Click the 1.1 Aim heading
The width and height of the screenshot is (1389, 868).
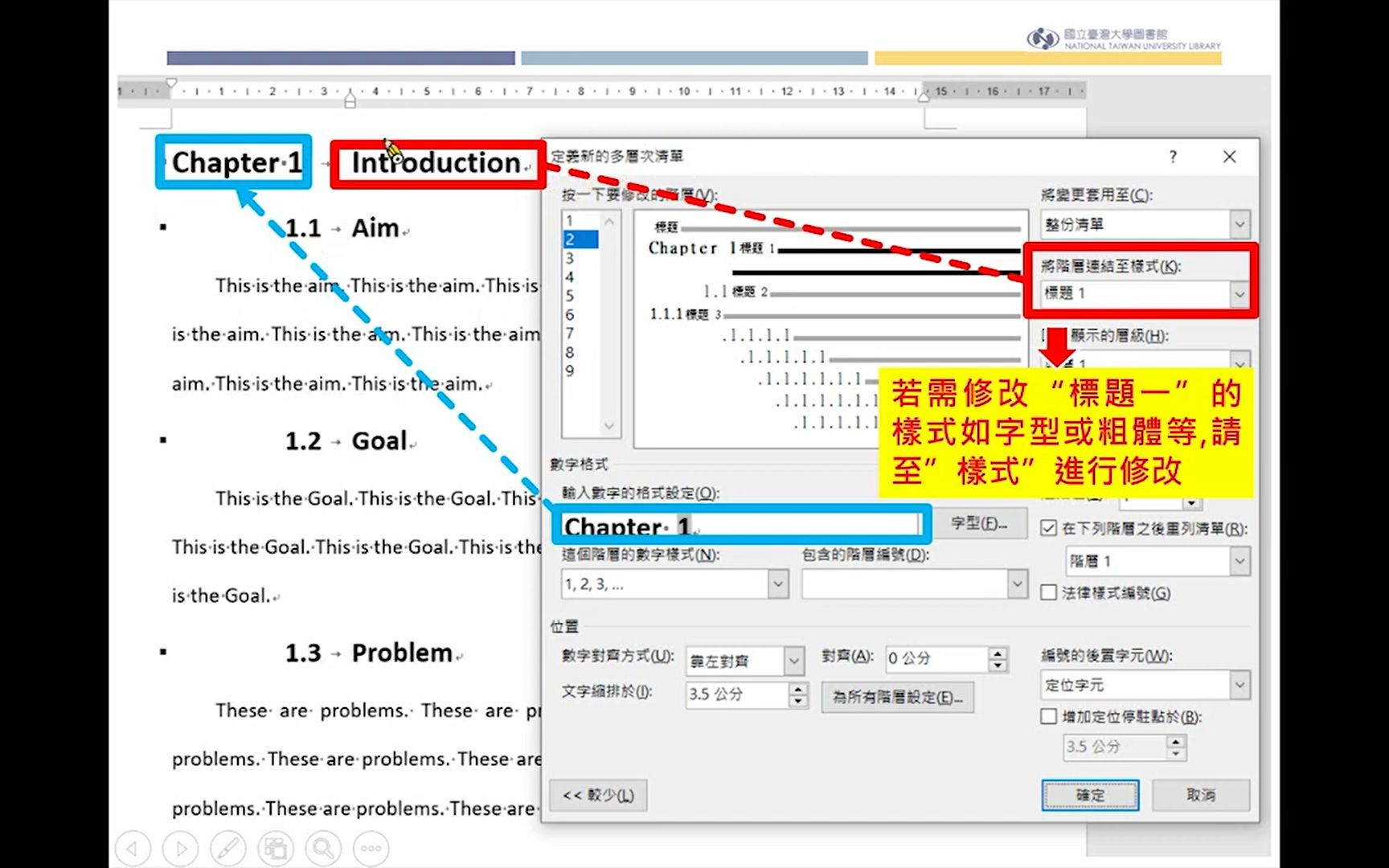(342, 228)
